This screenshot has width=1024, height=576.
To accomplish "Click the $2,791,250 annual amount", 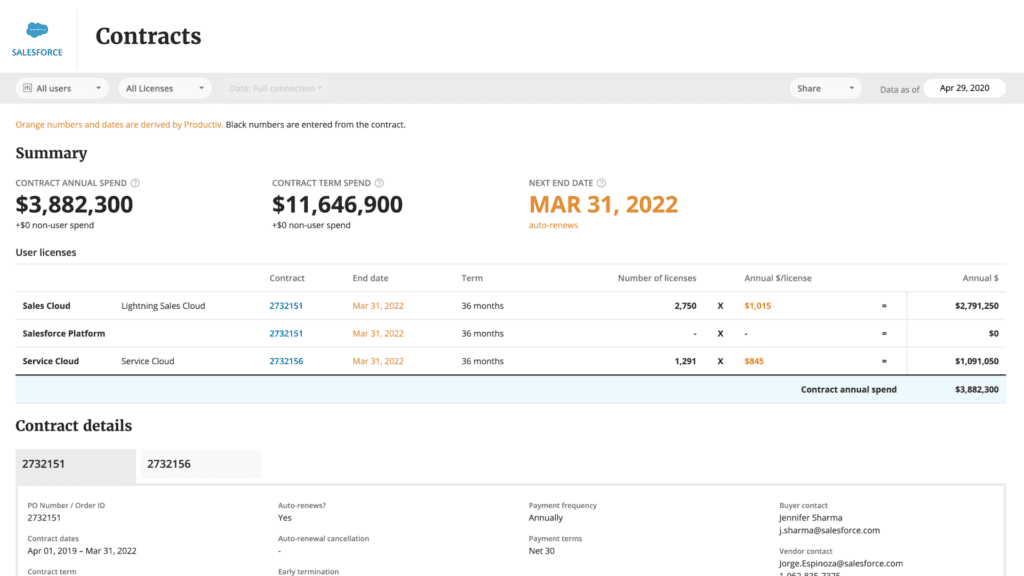I will click(976, 306).
